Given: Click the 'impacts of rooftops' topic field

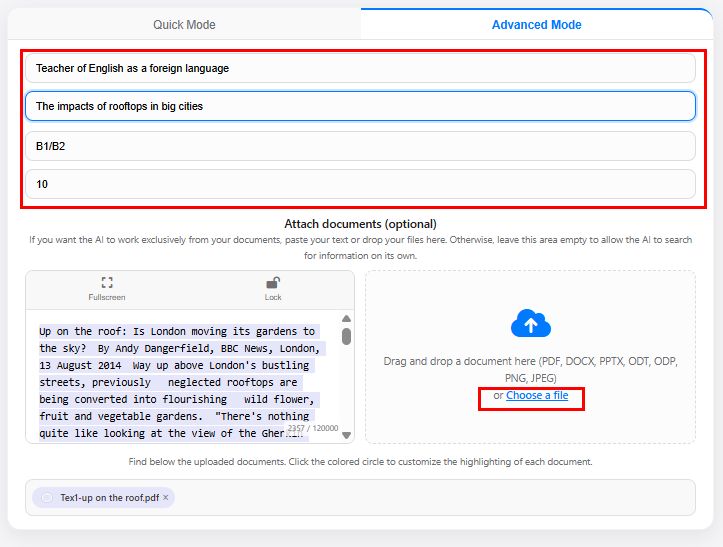Looking at the screenshot, I should (360, 106).
